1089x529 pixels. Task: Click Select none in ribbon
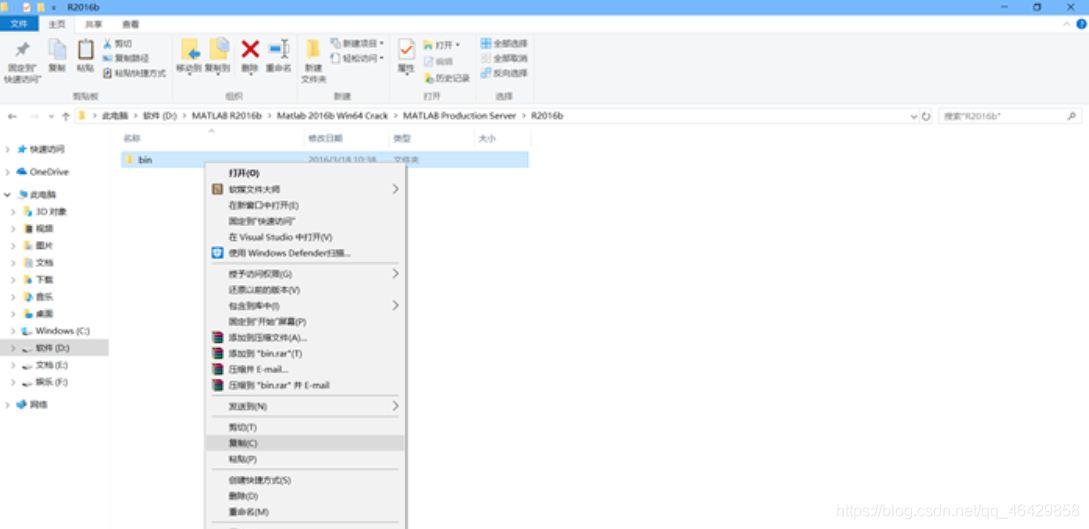coord(504,58)
